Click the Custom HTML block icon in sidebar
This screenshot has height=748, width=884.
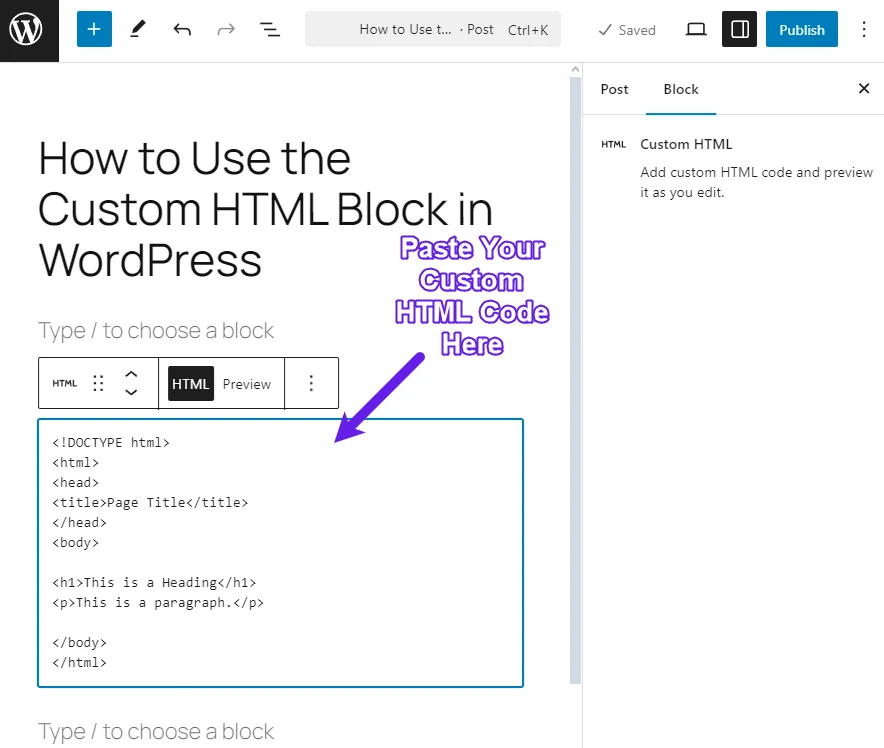tap(613, 144)
